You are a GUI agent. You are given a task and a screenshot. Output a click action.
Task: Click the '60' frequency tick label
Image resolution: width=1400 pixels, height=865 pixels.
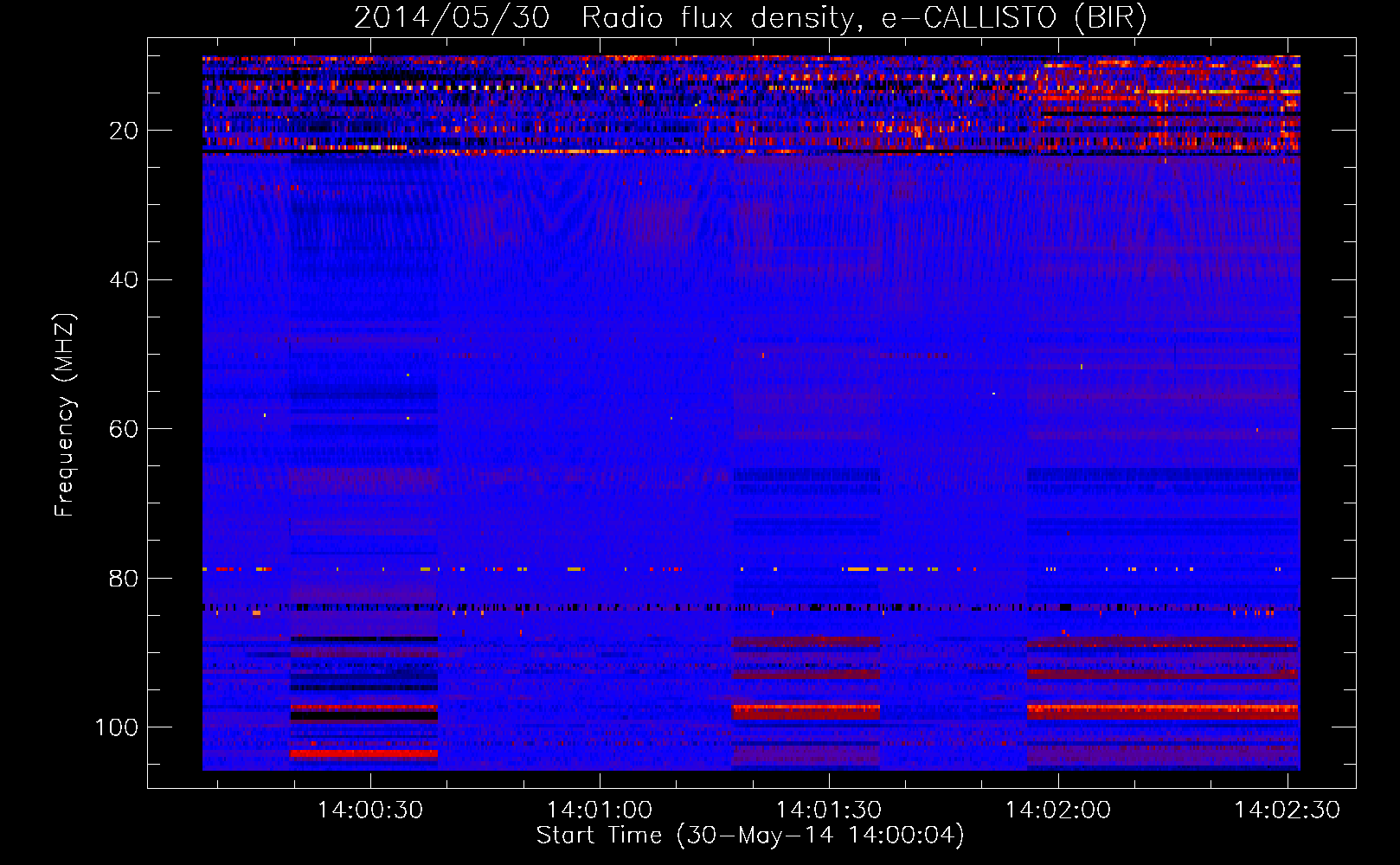coord(124,429)
